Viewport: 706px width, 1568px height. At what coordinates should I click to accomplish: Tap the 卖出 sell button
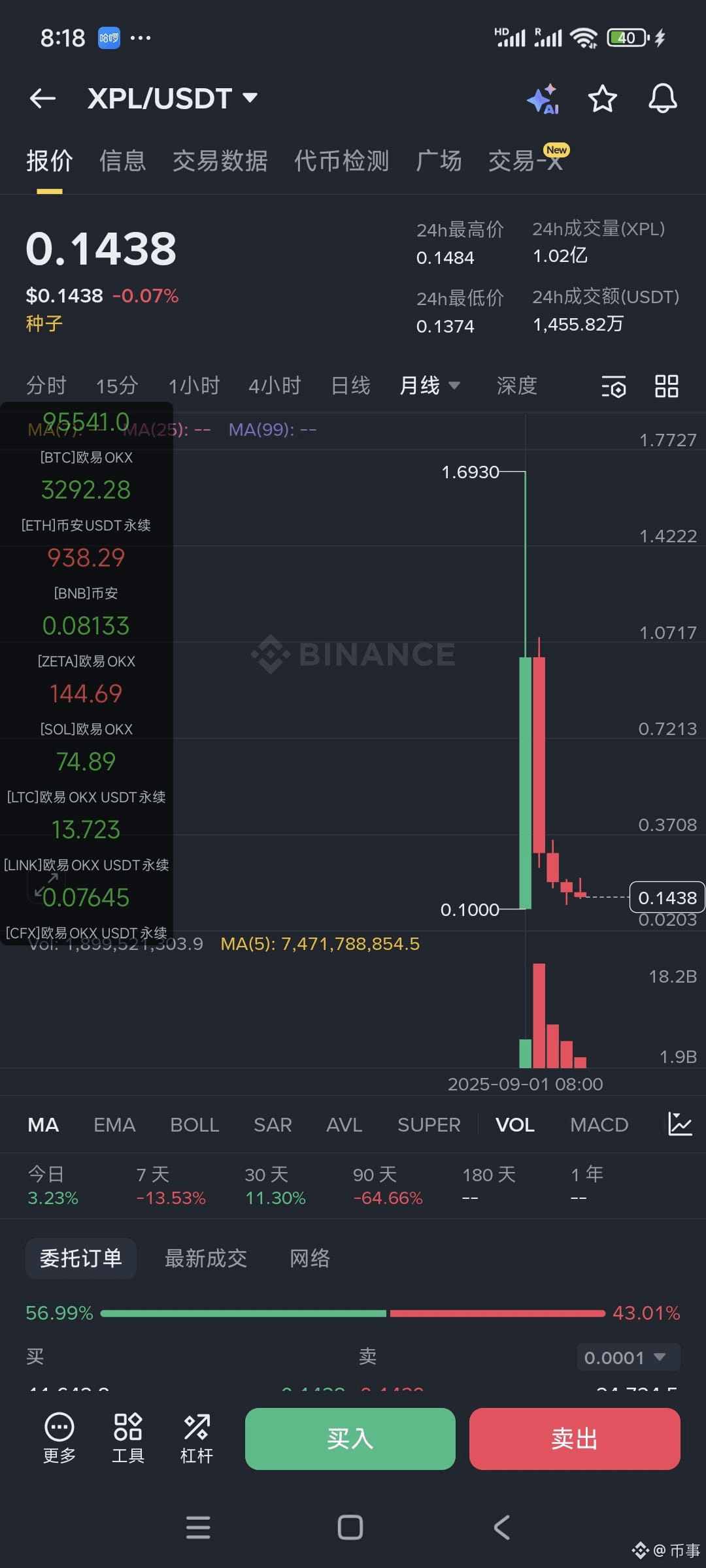click(x=575, y=1439)
